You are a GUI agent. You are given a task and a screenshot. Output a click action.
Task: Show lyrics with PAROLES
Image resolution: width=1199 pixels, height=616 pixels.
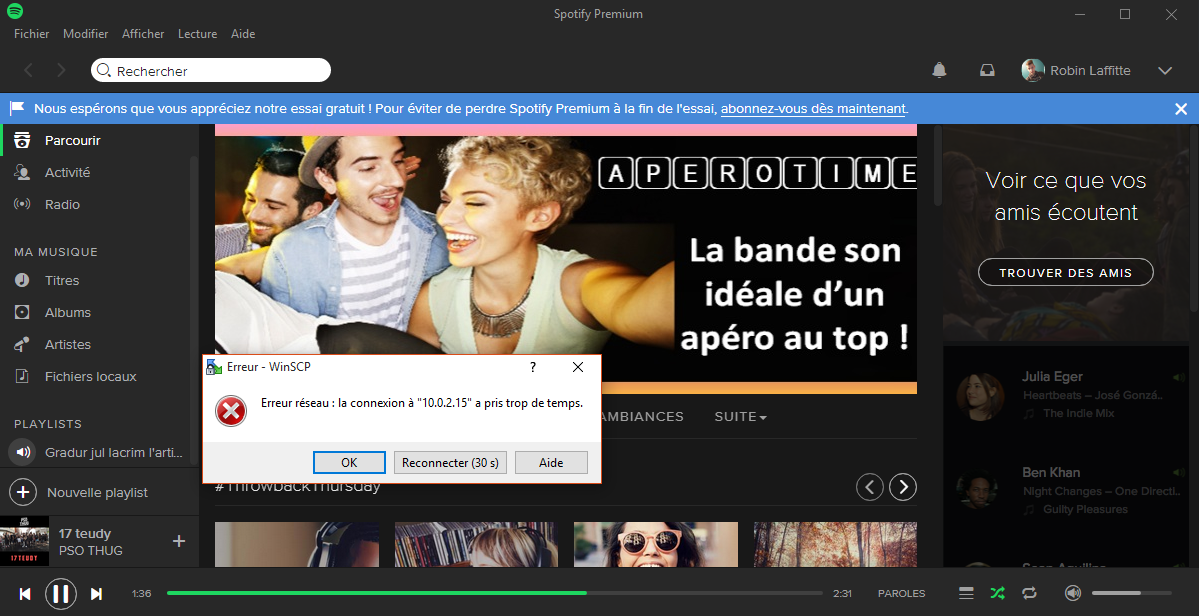[x=902, y=593]
